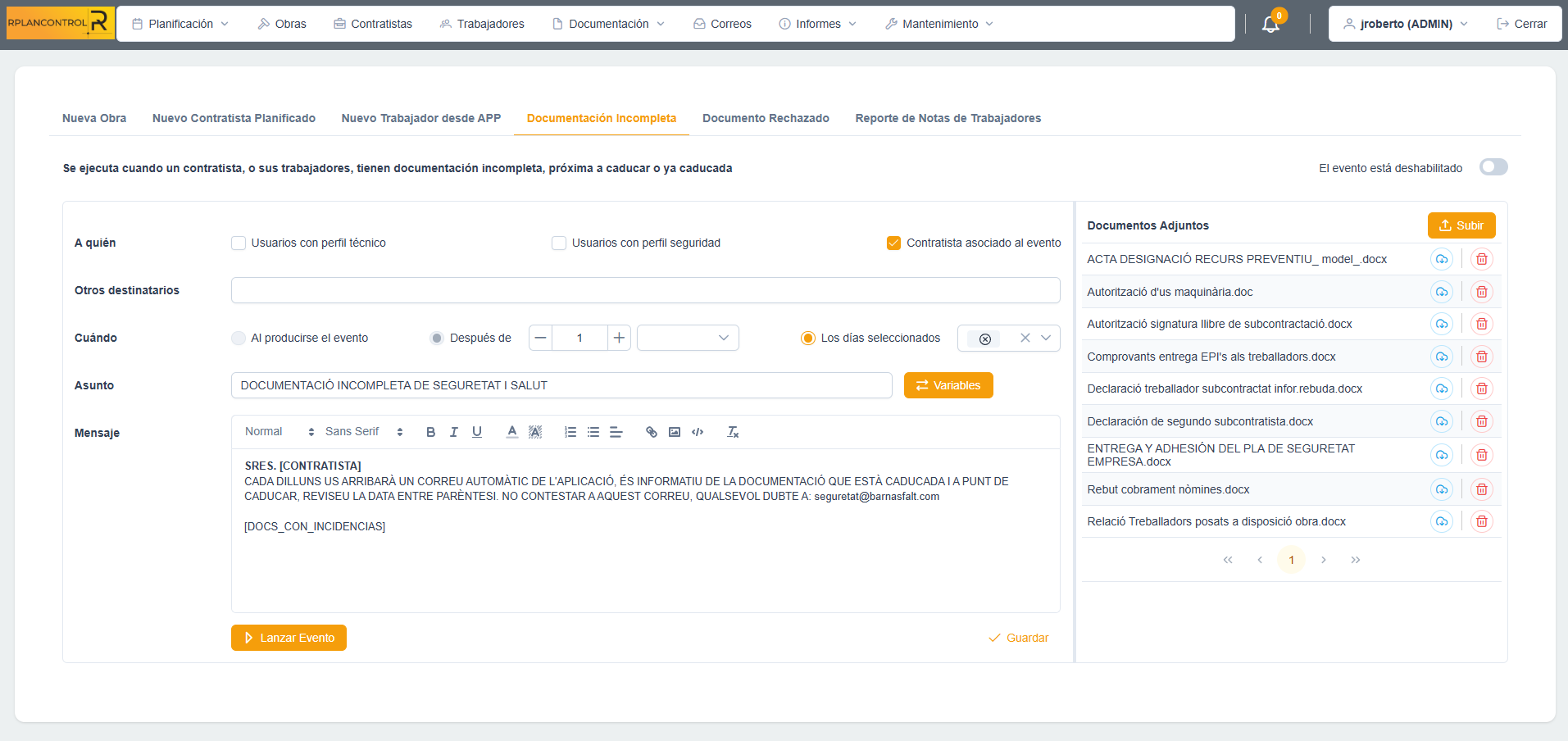Apply italic formatting in message toolbar
Image resolution: width=1568 pixels, height=741 pixels.
pyautogui.click(x=453, y=432)
